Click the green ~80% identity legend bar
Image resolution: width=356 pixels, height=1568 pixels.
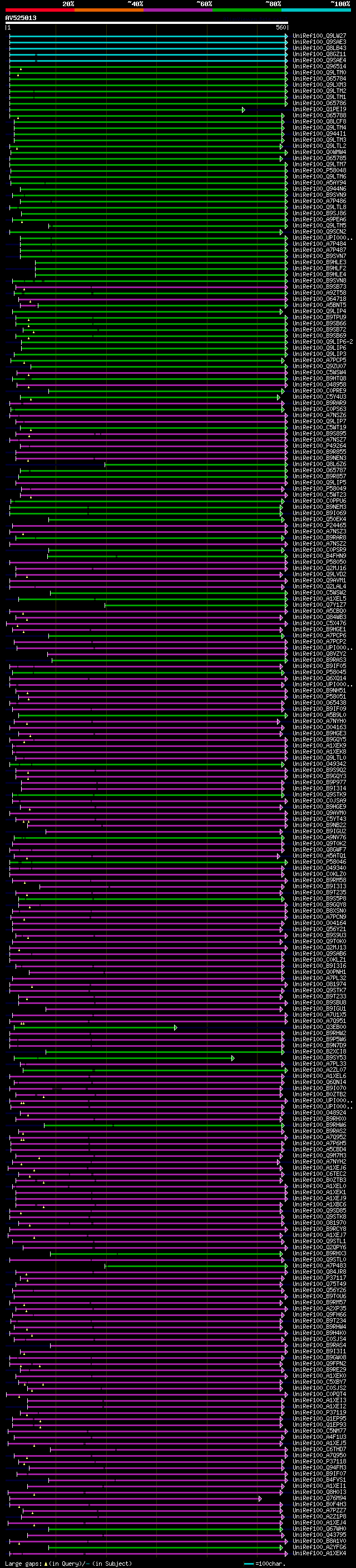pos(247,11)
